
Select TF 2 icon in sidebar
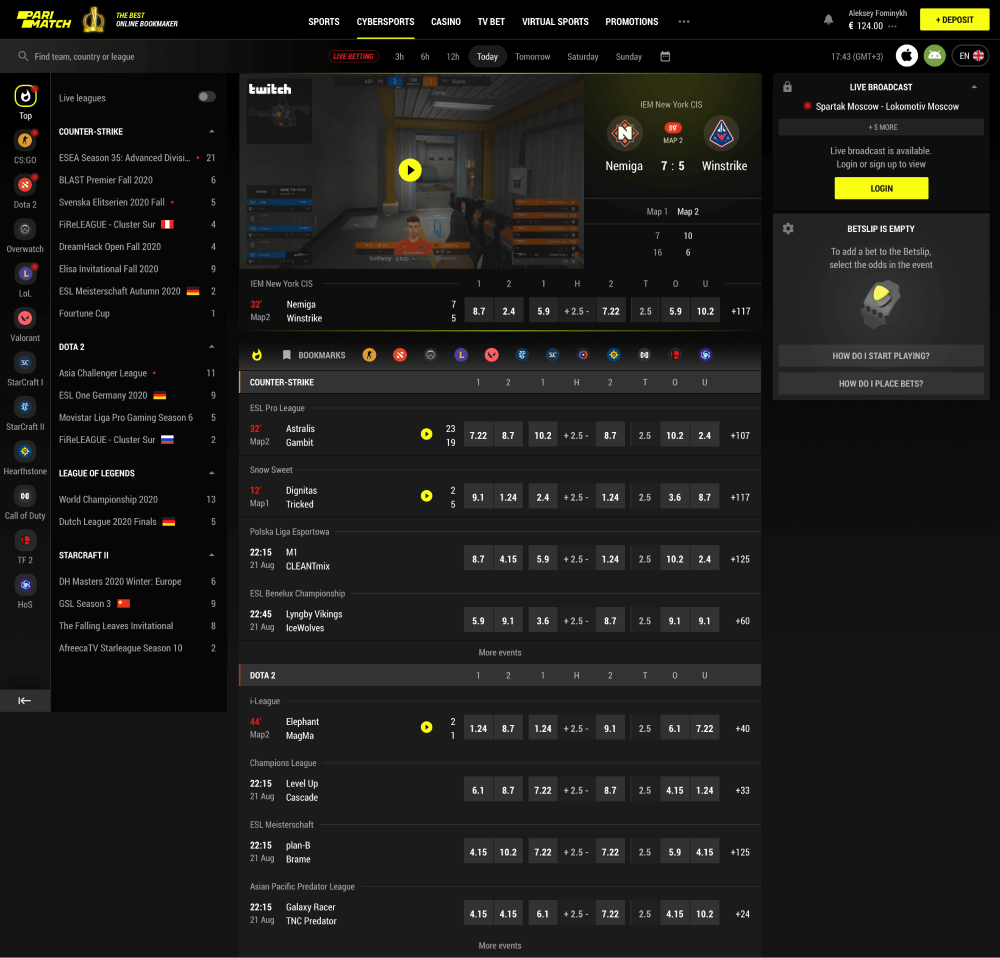coord(25,540)
